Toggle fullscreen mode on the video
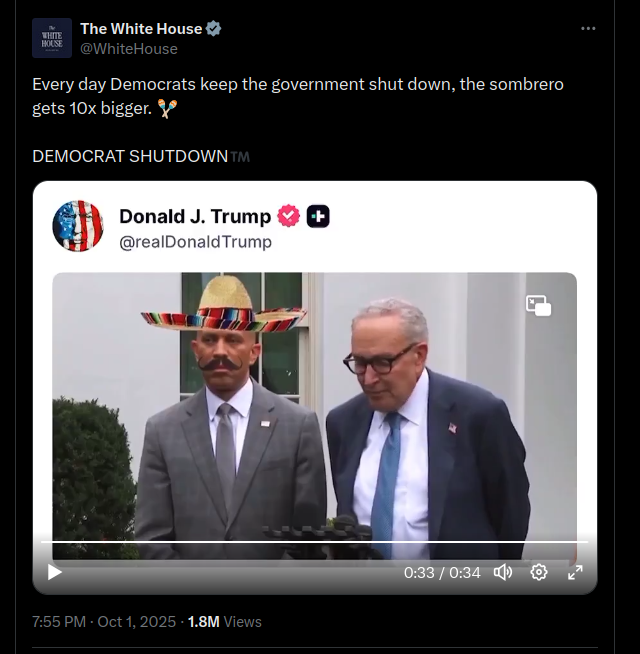Viewport: 640px width, 654px height. (575, 572)
